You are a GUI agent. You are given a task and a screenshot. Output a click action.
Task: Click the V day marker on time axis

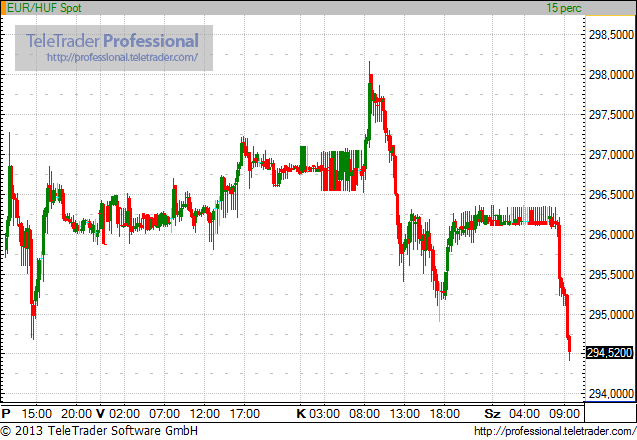[x=100, y=414]
